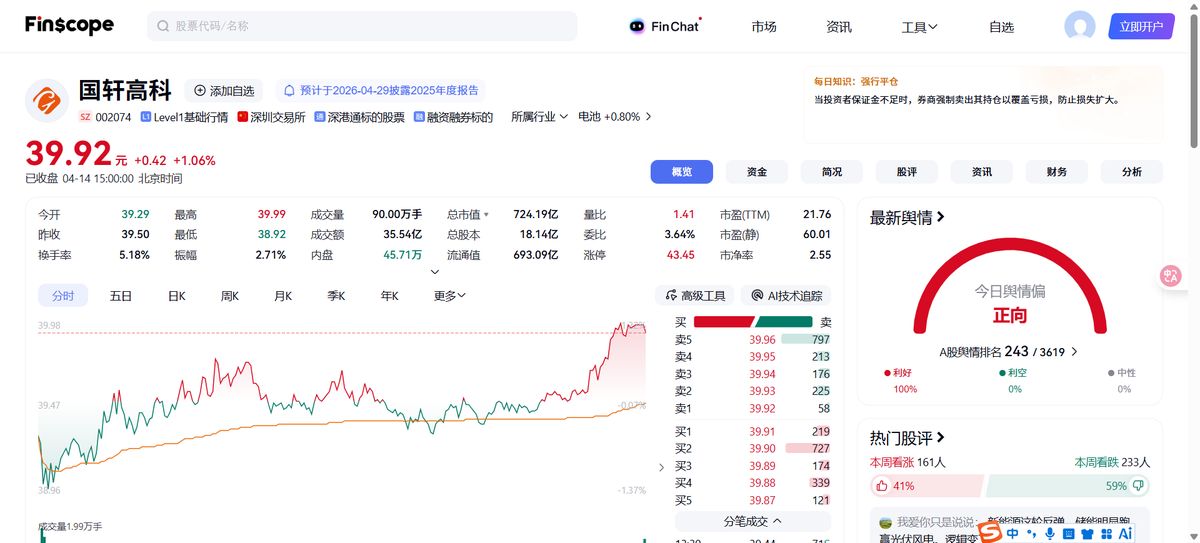Open the 更多 chart period dropdown
Screen dimensions: 1200x543
(450, 296)
